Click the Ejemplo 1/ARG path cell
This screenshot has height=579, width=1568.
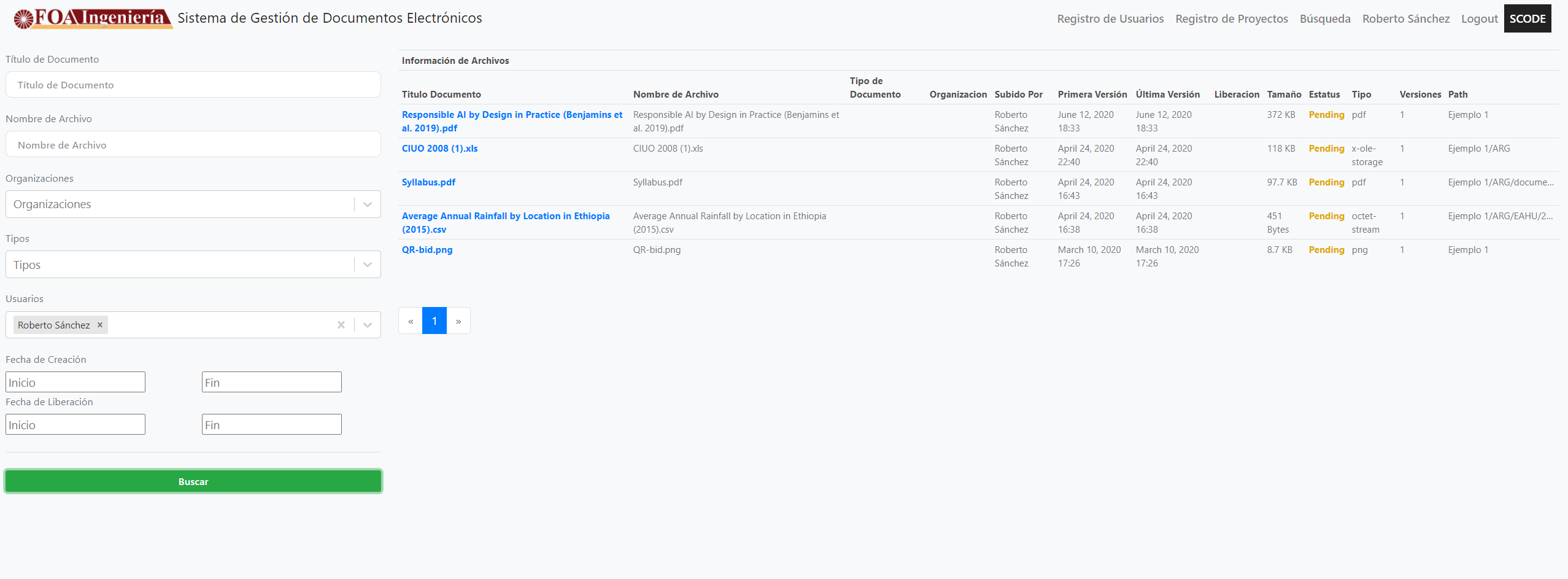(1479, 149)
